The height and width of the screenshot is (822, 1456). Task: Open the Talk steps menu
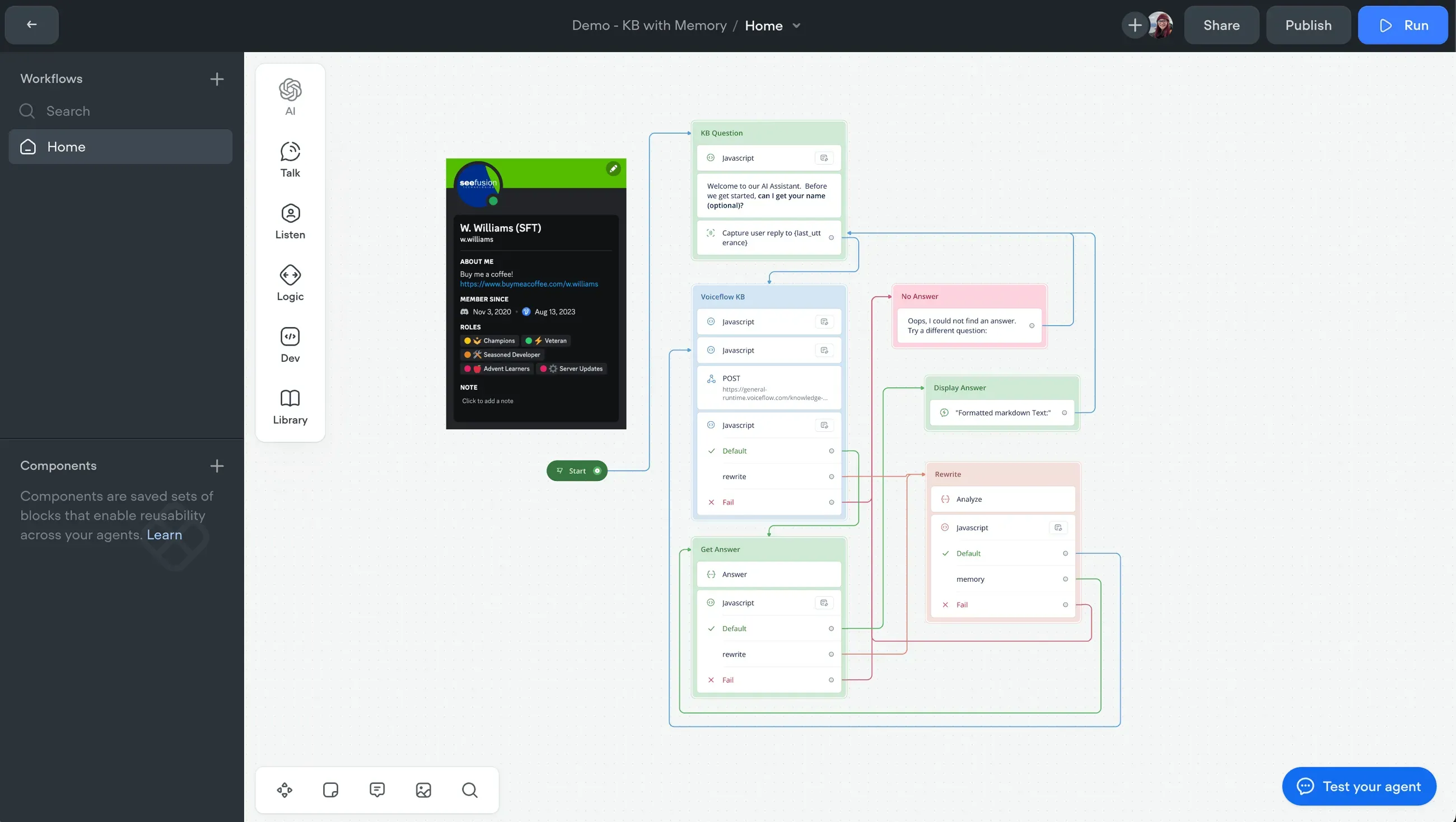[290, 159]
